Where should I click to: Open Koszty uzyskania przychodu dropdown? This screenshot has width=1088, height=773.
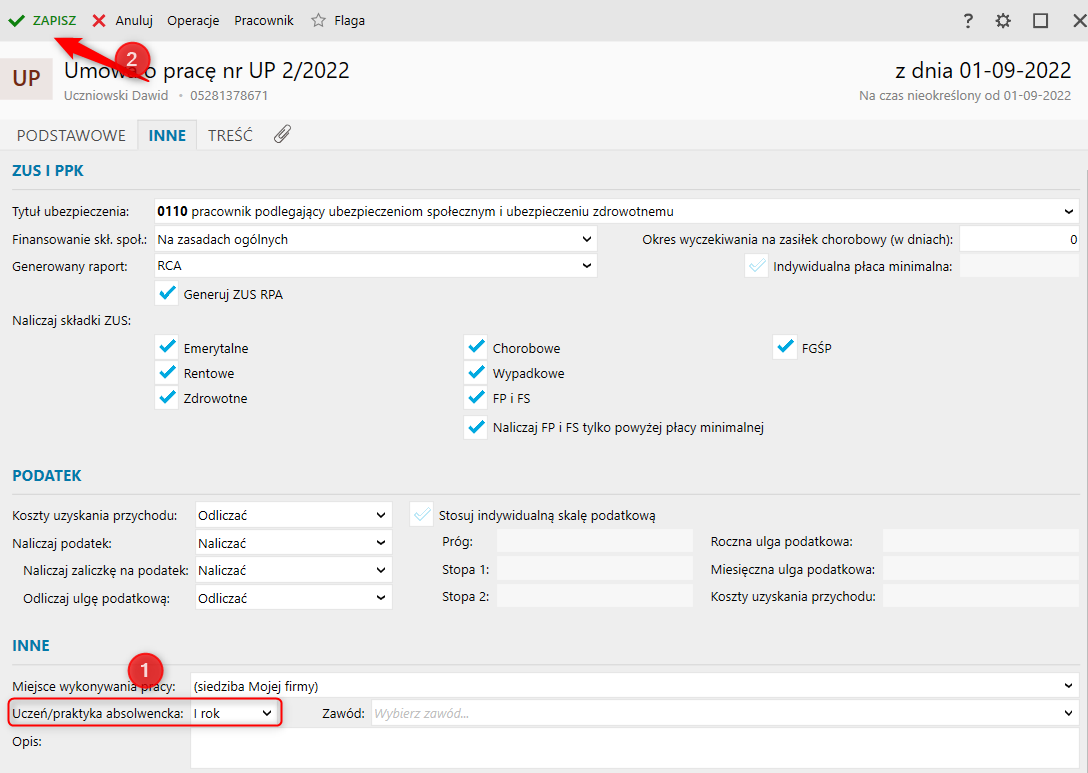pyautogui.click(x=381, y=515)
